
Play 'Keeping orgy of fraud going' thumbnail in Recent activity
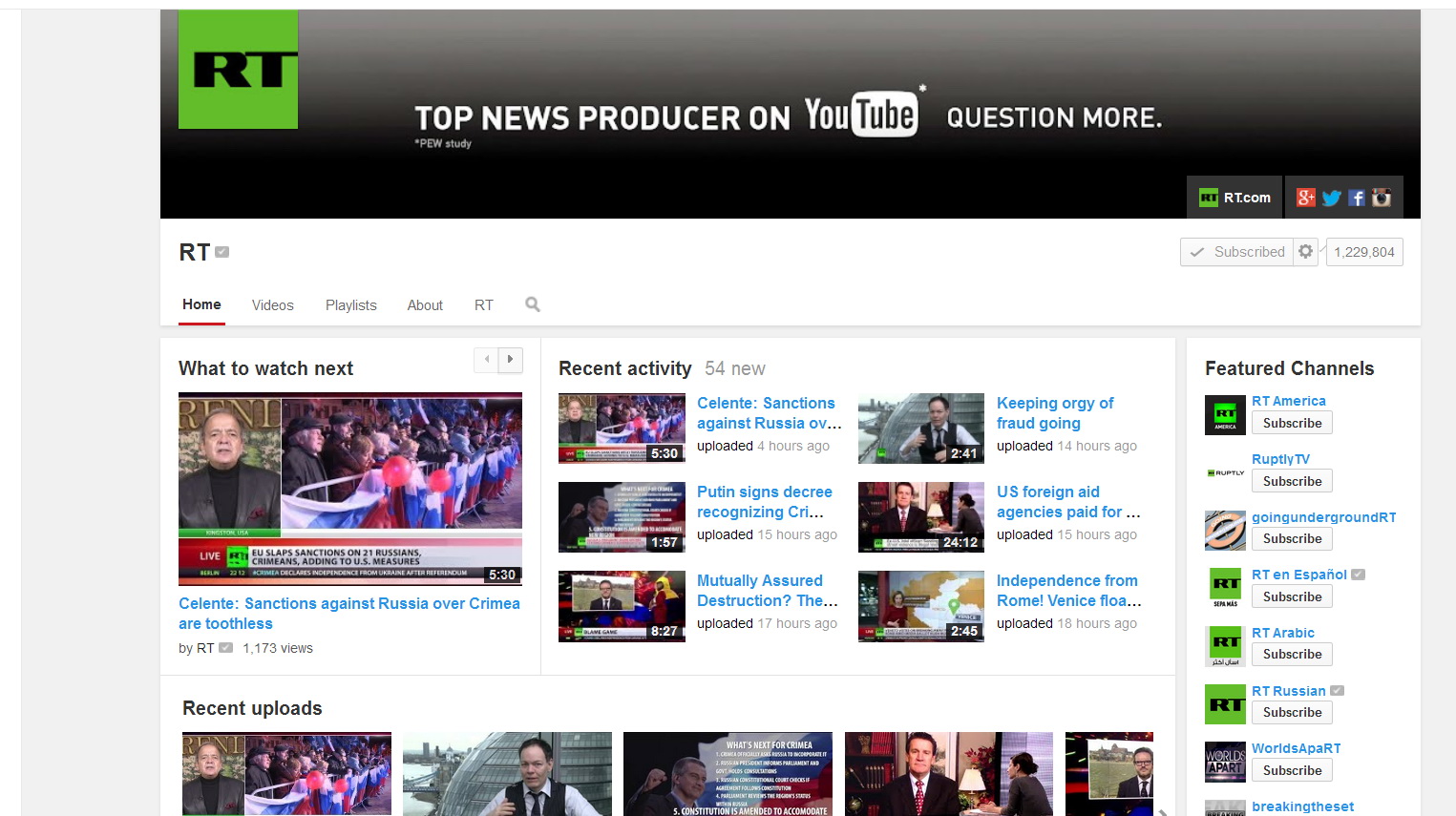pos(921,429)
